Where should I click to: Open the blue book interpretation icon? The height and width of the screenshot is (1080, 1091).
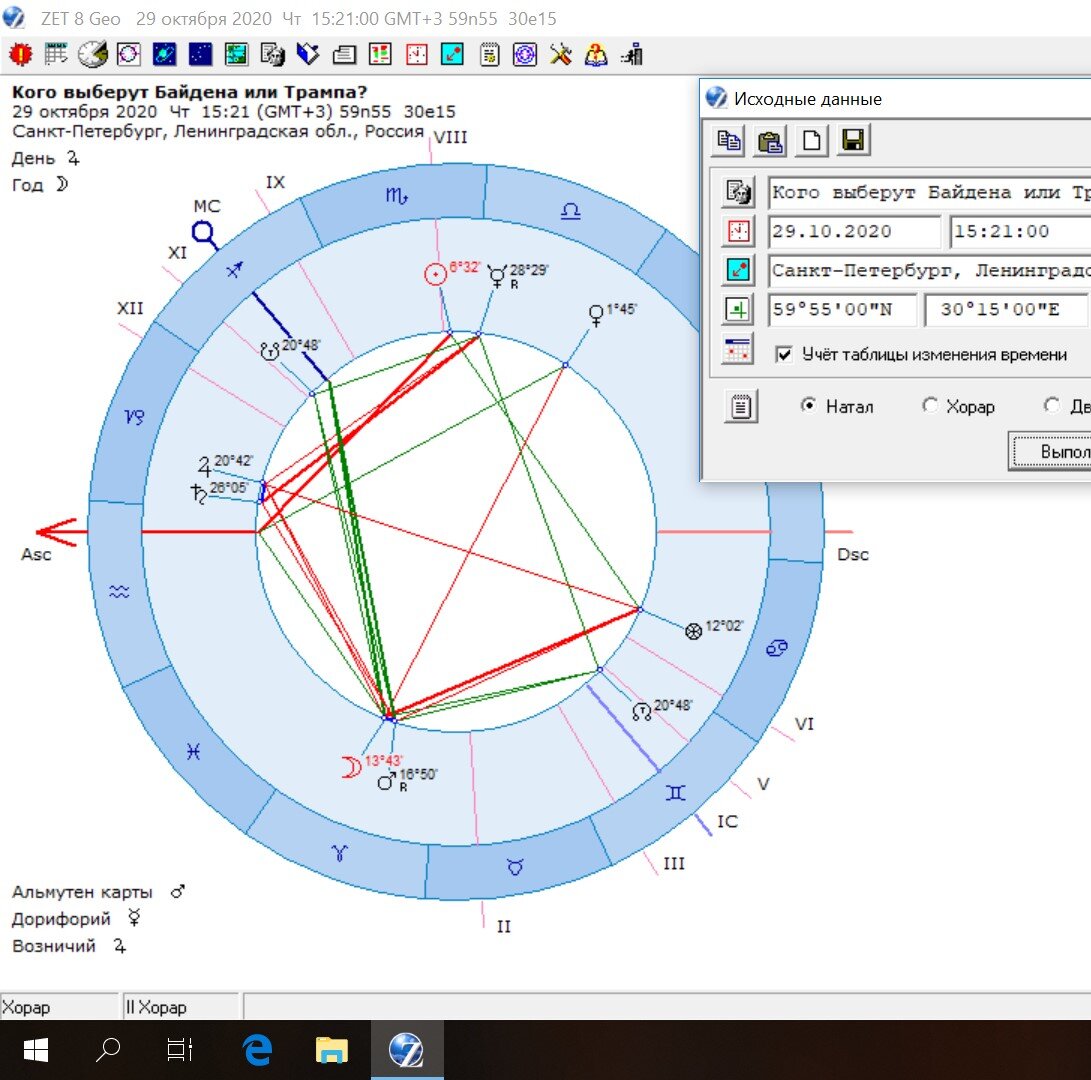coord(308,54)
